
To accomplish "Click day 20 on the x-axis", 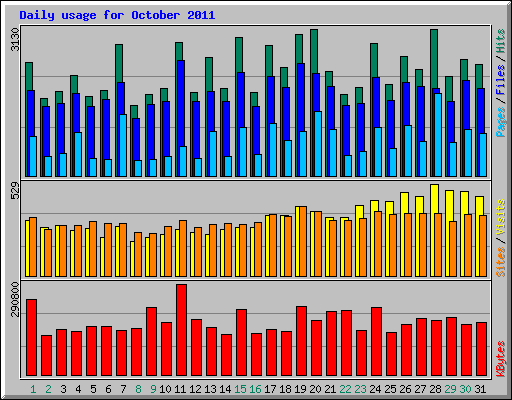I will (315, 389).
